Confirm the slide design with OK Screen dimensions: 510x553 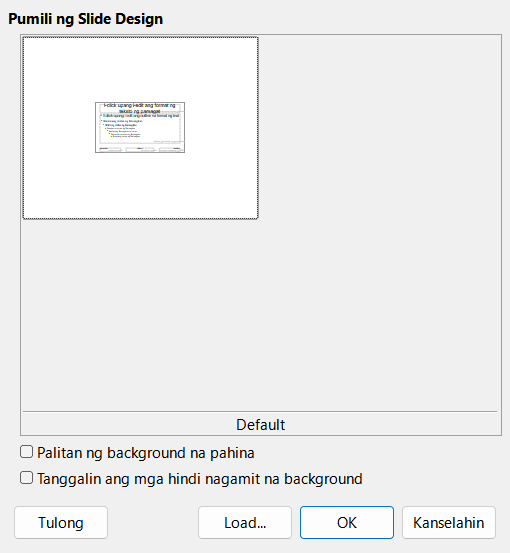(x=347, y=522)
